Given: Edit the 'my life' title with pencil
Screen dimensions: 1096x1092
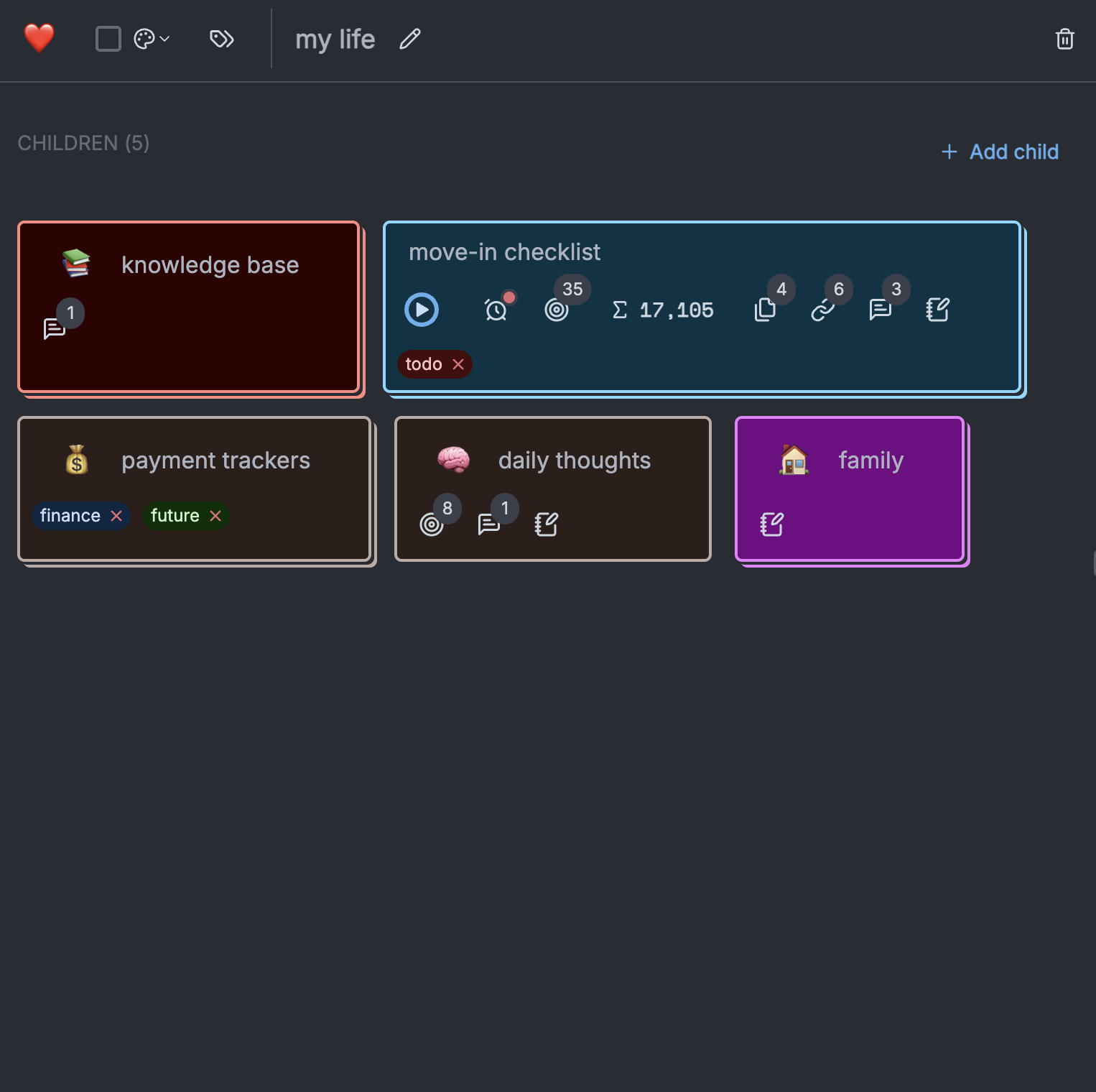Looking at the screenshot, I should tap(410, 39).
